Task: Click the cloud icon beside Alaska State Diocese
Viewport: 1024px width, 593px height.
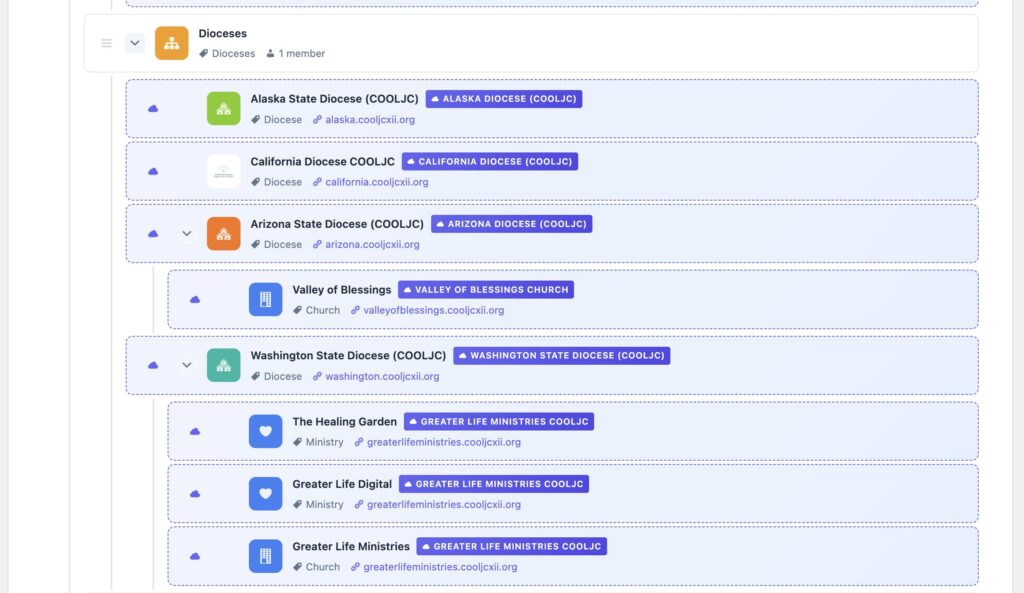Action: tap(153, 109)
